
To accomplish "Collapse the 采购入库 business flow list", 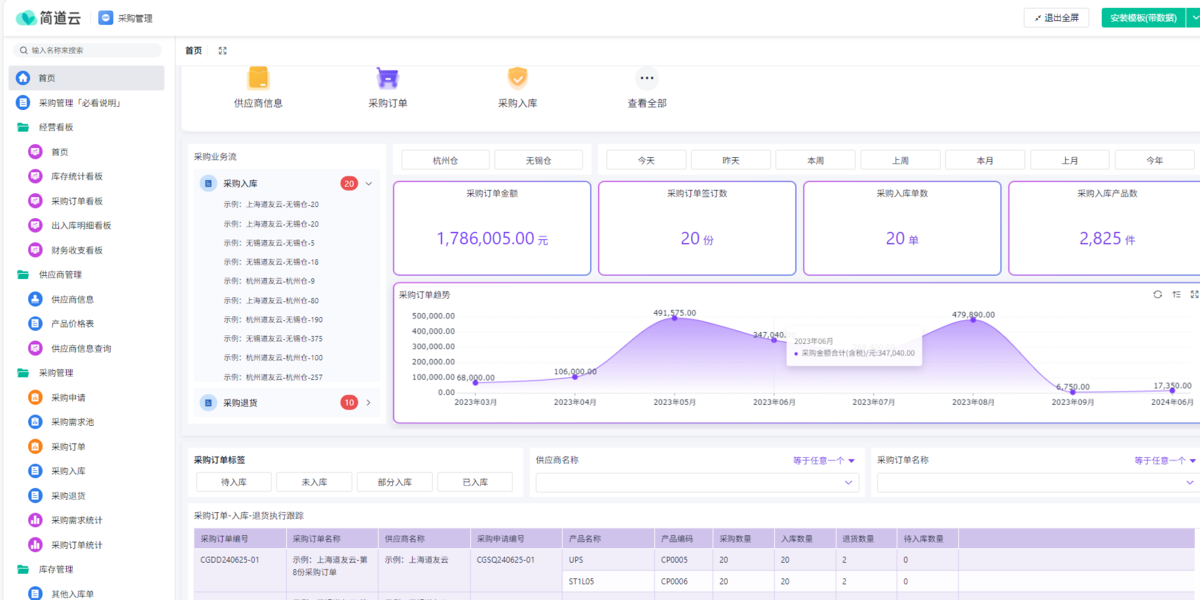I will pyautogui.click(x=368, y=184).
